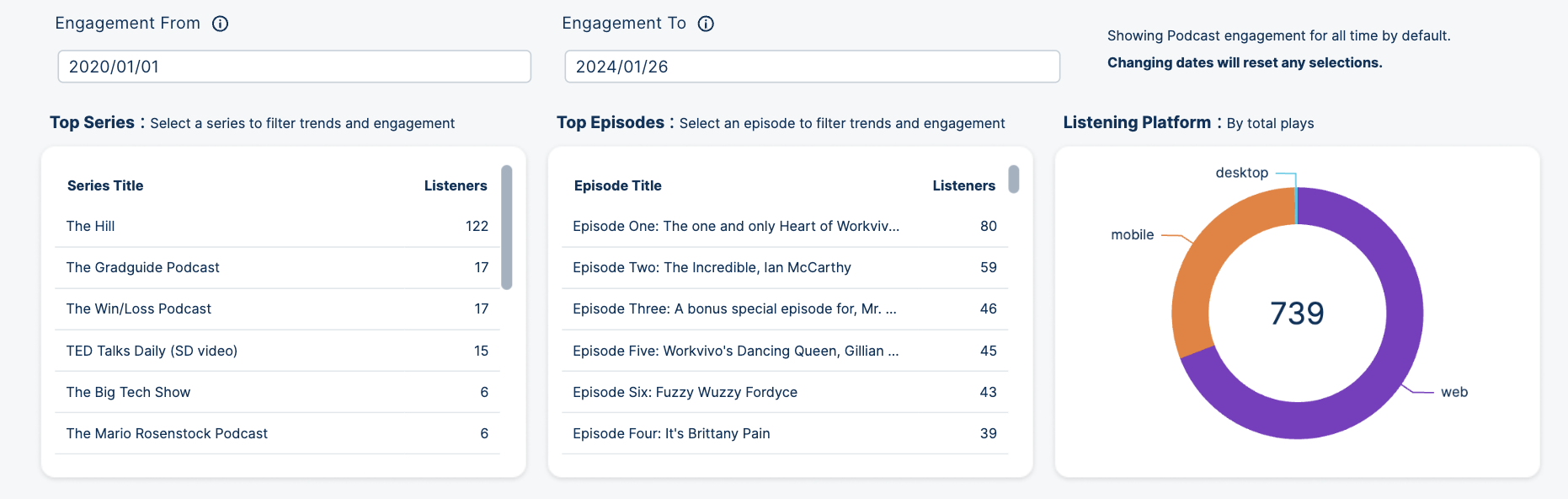Viewport: 1568px width, 499px height.
Task: Click listener count 59 for Episode Two
Action: tap(989, 267)
